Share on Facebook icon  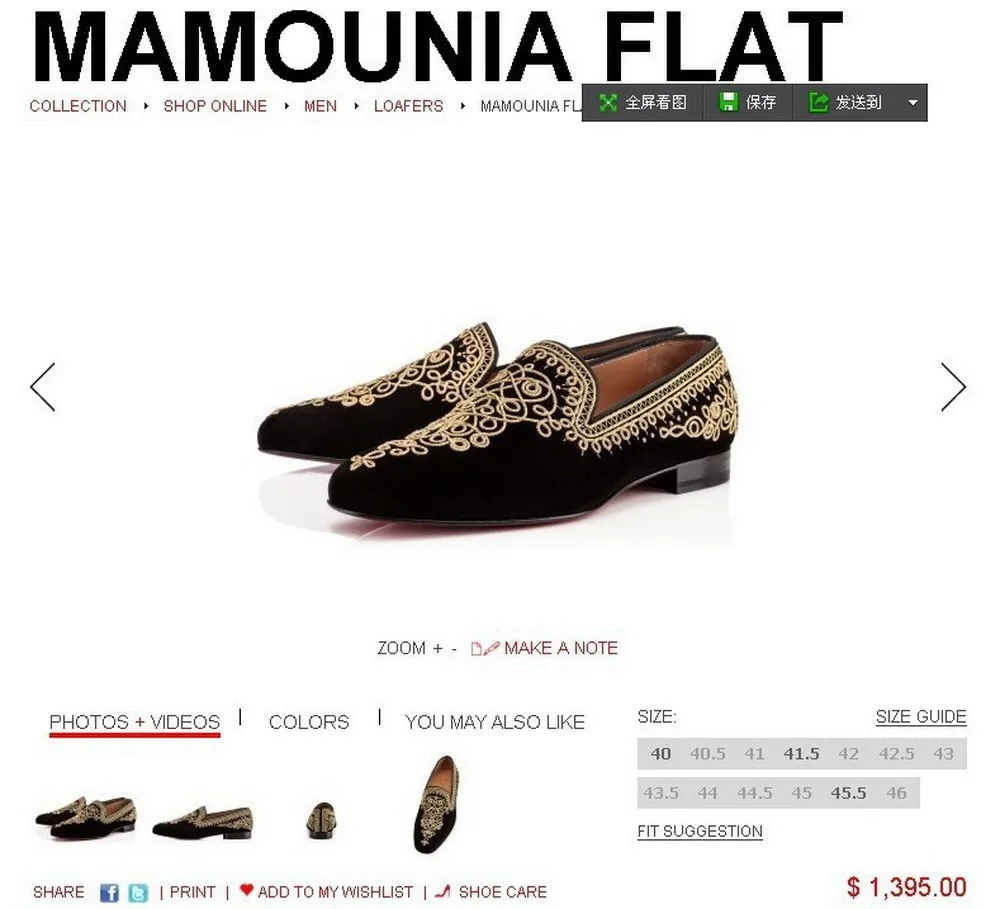(110, 892)
